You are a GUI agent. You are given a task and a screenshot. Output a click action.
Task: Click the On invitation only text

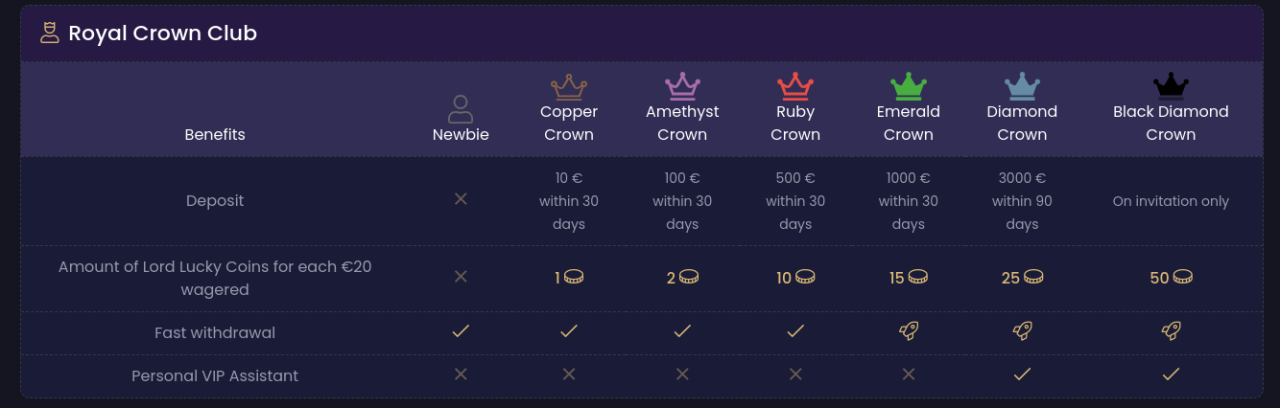1170,201
